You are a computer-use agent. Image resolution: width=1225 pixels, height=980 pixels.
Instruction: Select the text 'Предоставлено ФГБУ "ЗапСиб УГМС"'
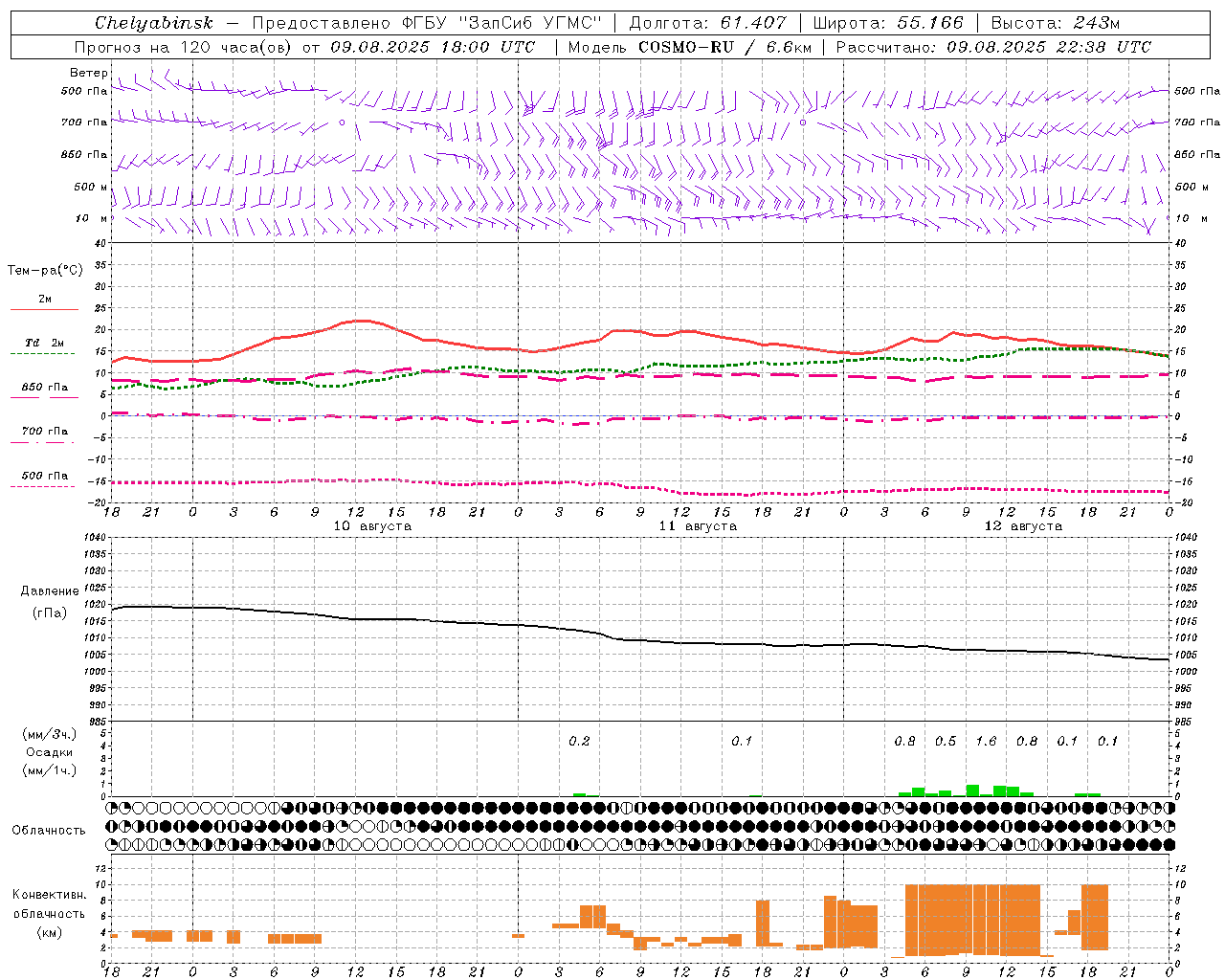point(426,23)
